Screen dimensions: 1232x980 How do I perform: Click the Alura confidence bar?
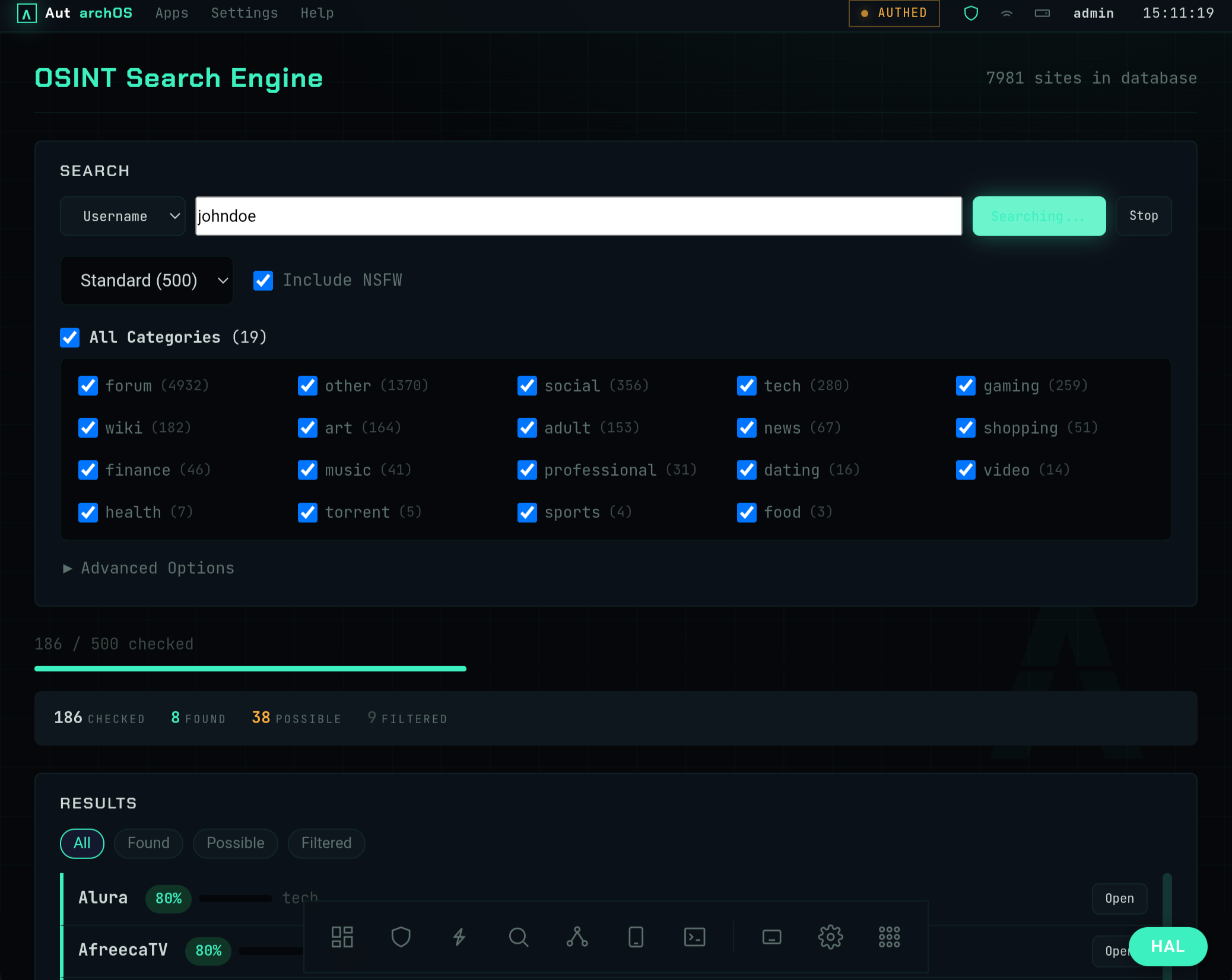(236, 899)
